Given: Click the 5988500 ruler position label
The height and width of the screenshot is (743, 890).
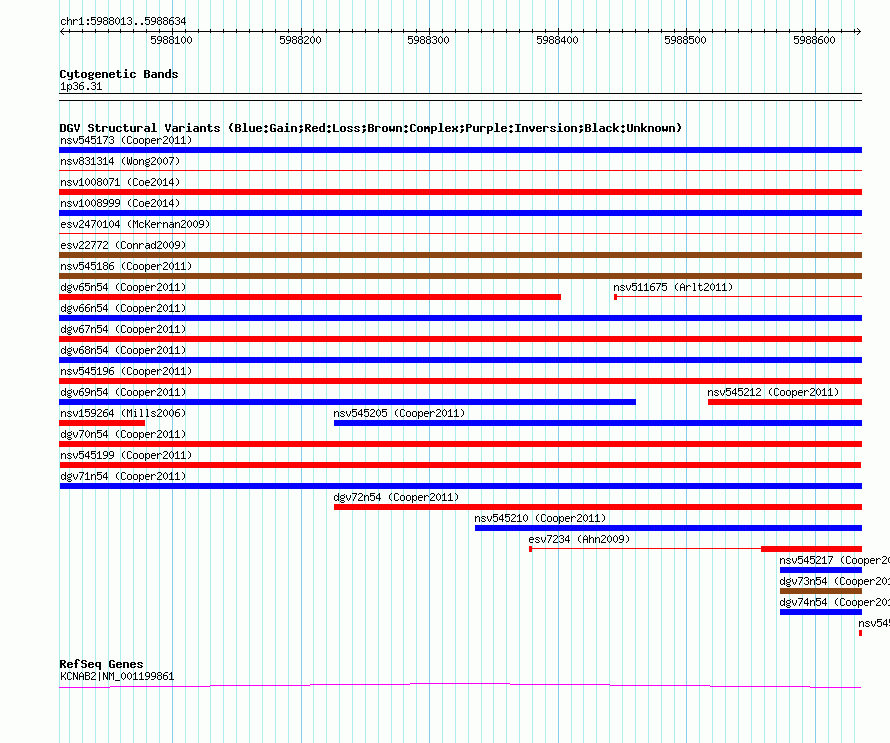Looking at the screenshot, I should [686, 40].
